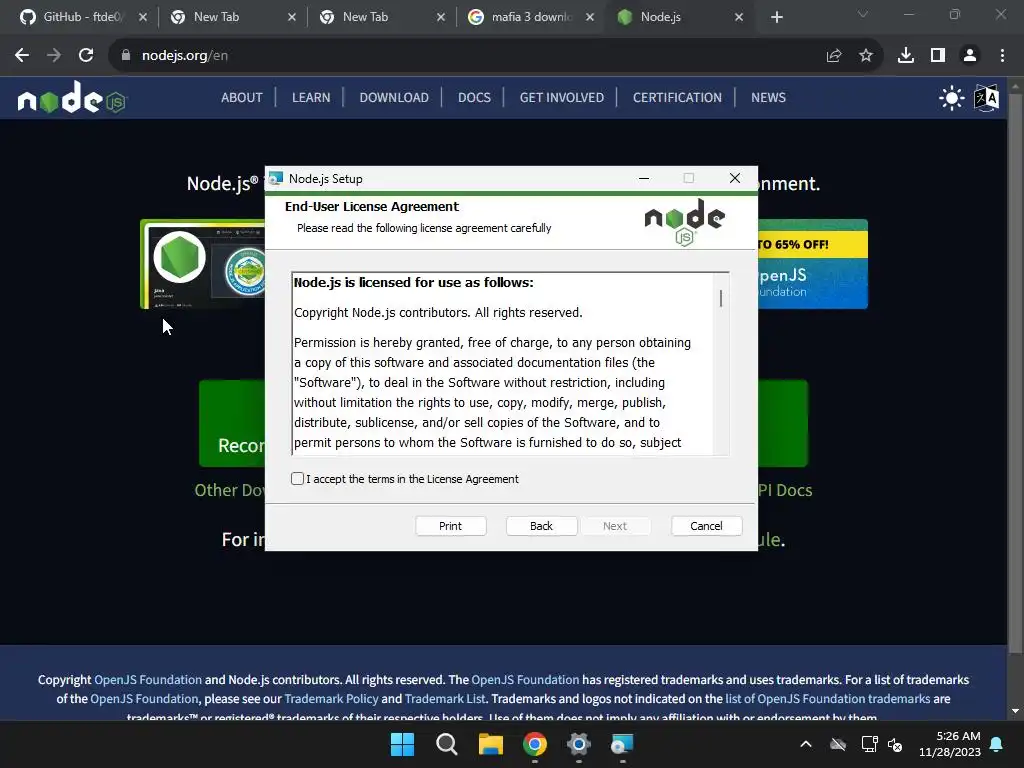Open the tab search chevron in title bar
Image resolution: width=1024 pixels, height=768 pixels.
[863, 14]
